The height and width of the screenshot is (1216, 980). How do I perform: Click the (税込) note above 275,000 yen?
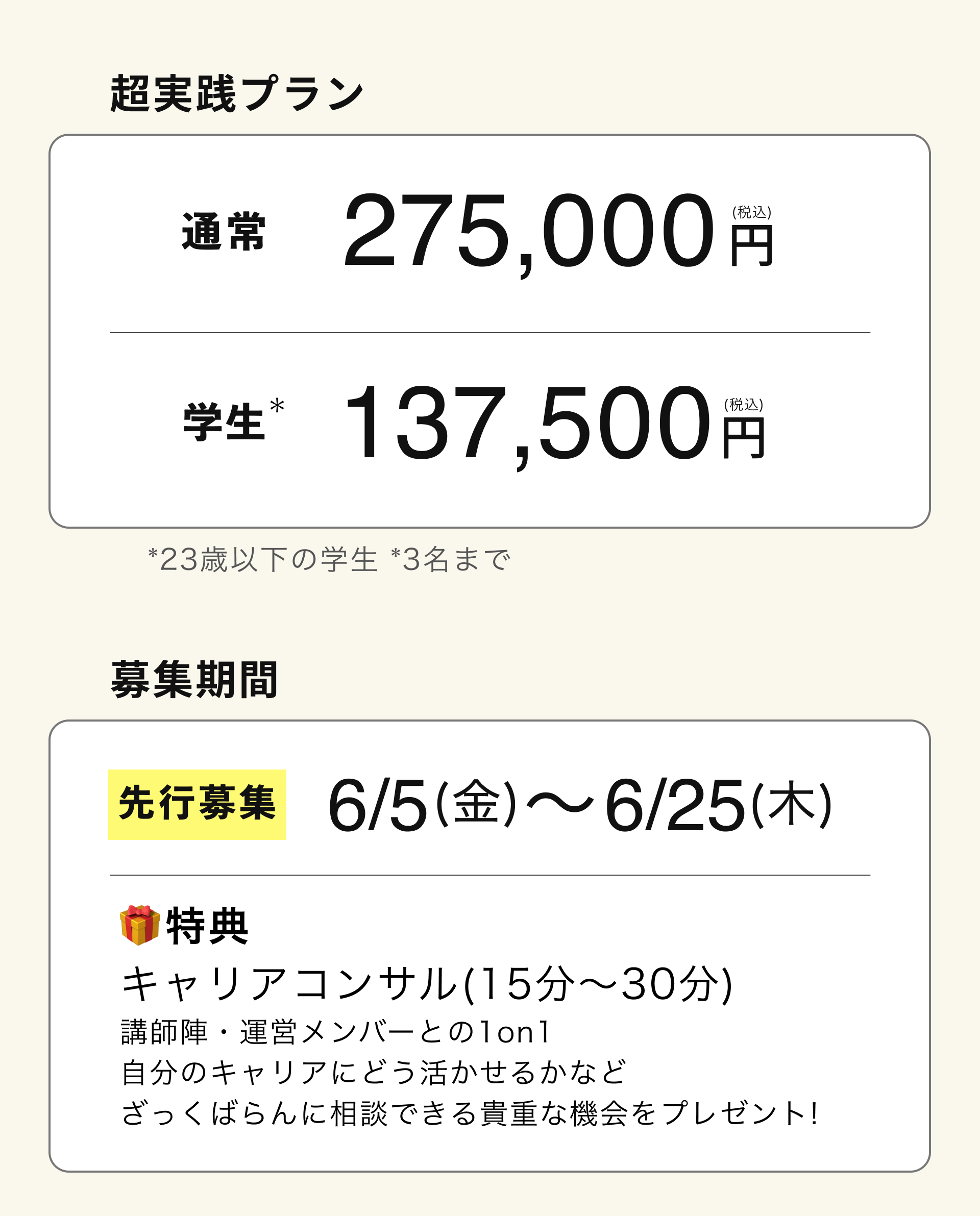752,212
